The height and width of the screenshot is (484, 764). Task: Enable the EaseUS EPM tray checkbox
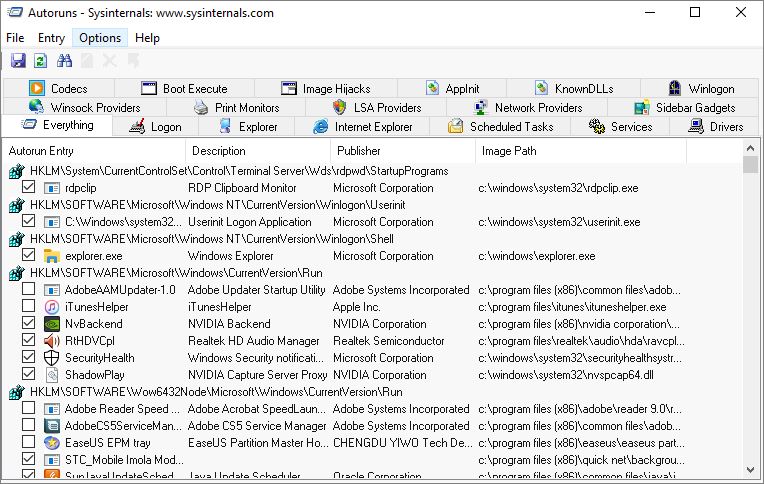pos(29,442)
